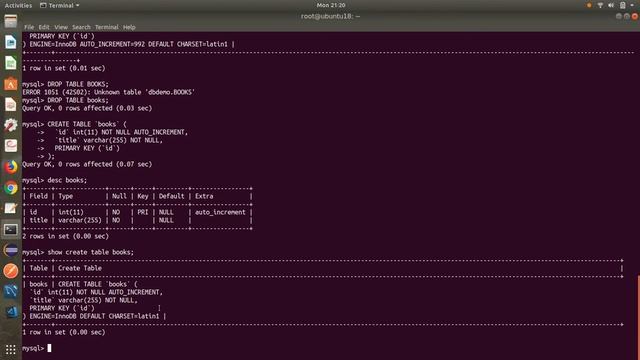Image resolution: width=640 pixels, height=360 pixels.
Task: Open the Mon 21:20 clock calendar
Action: tap(331, 5)
